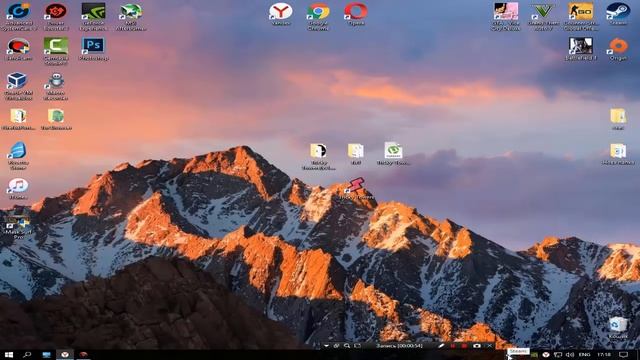Launch the robot-icon desktop shortcut
The width and height of the screenshot is (640, 360).
point(56,86)
